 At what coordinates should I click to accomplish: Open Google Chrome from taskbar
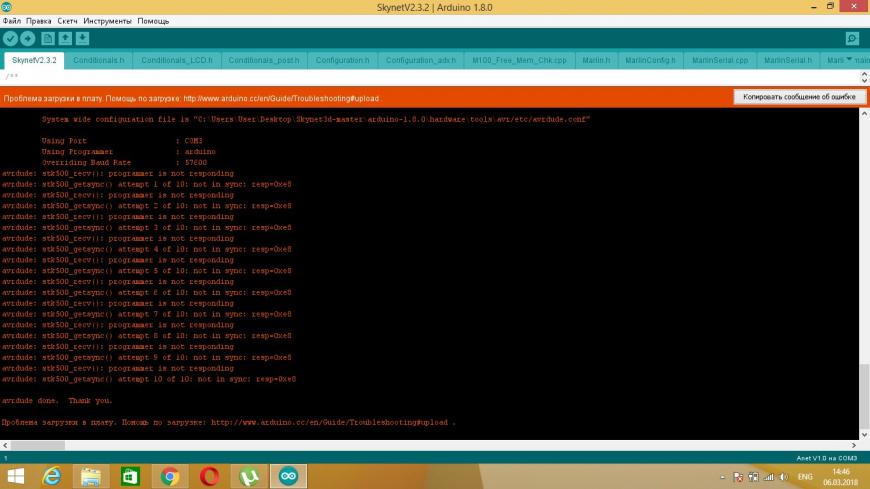pyautogui.click(x=170, y=476)
